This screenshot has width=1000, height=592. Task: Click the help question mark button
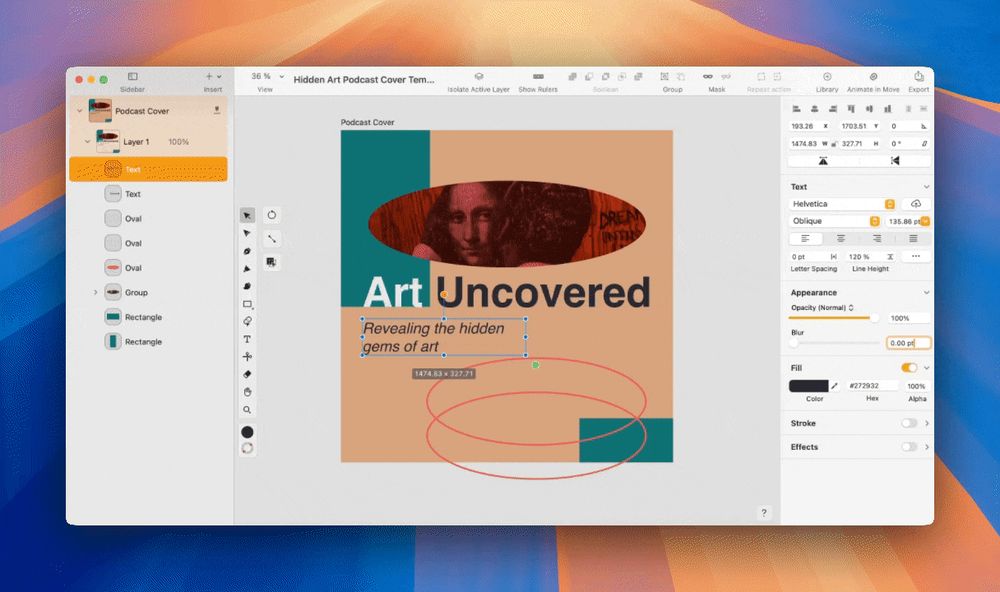click(x=763, y=512)
